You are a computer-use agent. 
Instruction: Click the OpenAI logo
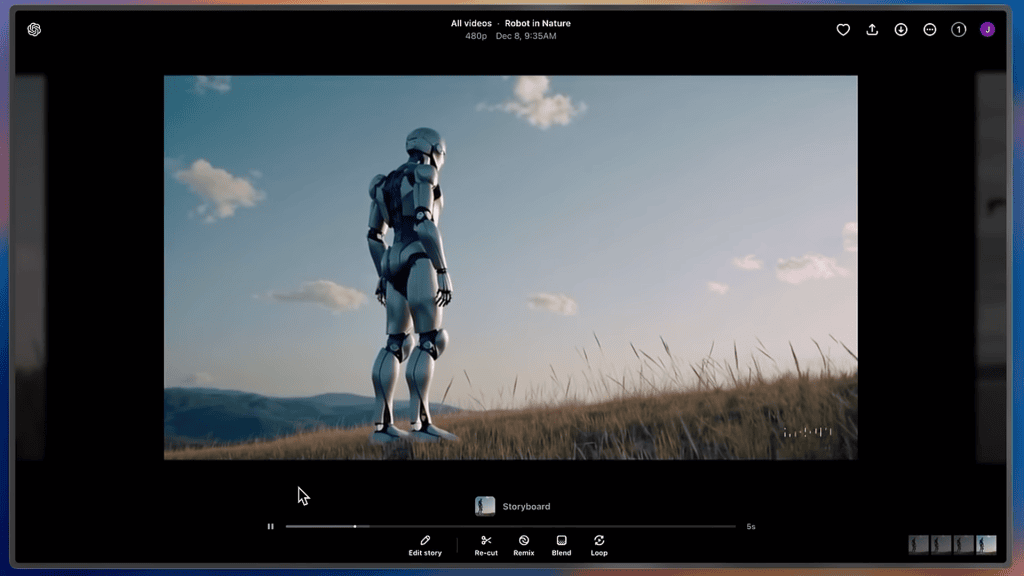33,29
